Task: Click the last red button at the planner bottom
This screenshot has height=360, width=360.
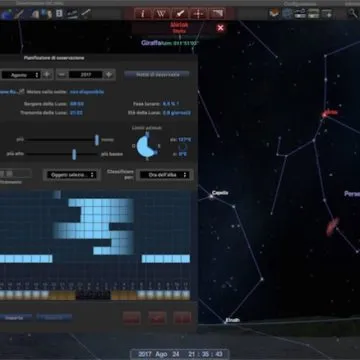Action: pyautogui.click(x=182, y=318)
